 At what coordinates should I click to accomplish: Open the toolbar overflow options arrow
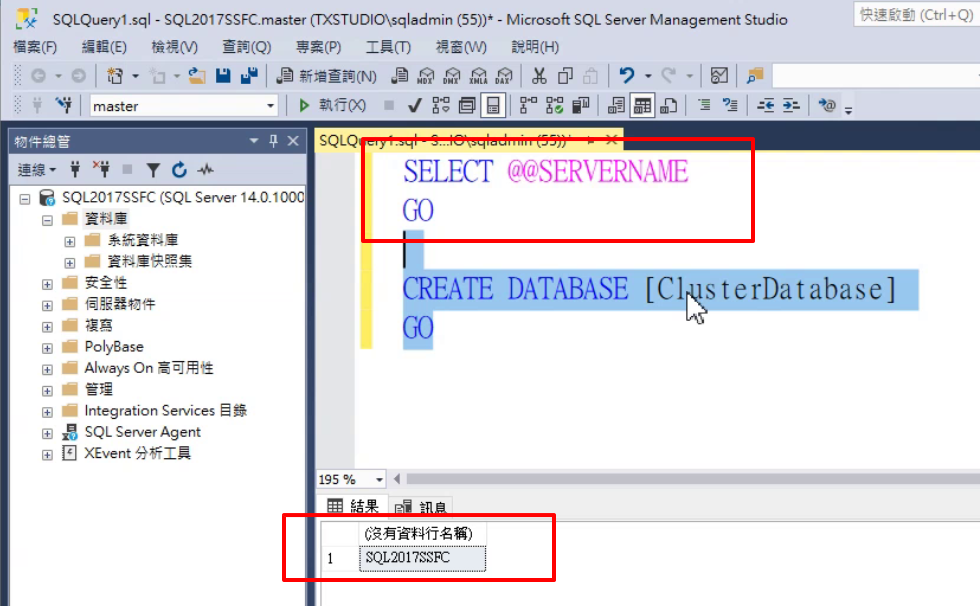(848, 110)
